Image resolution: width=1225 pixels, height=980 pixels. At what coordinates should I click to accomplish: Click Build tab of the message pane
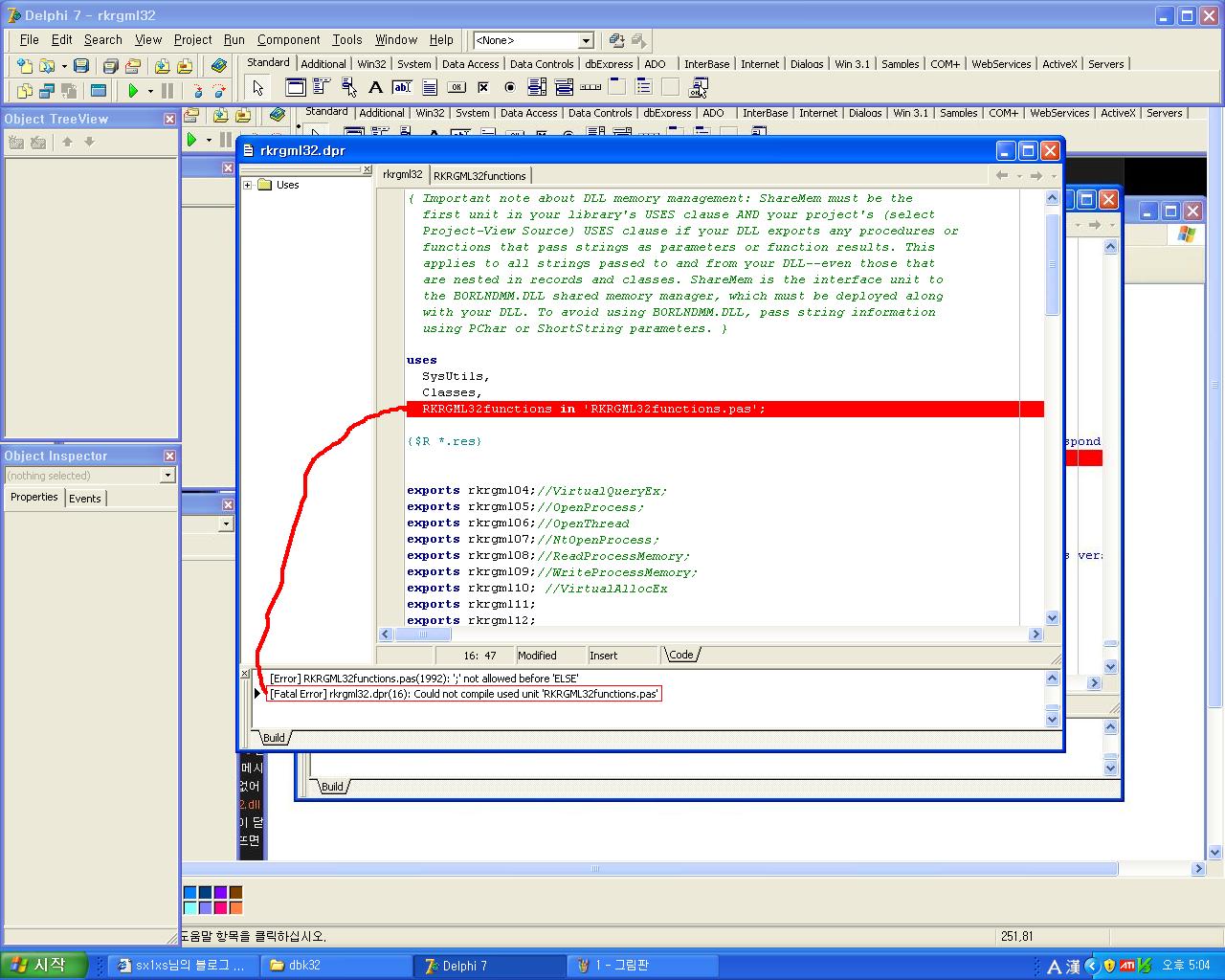coord(274,737)
